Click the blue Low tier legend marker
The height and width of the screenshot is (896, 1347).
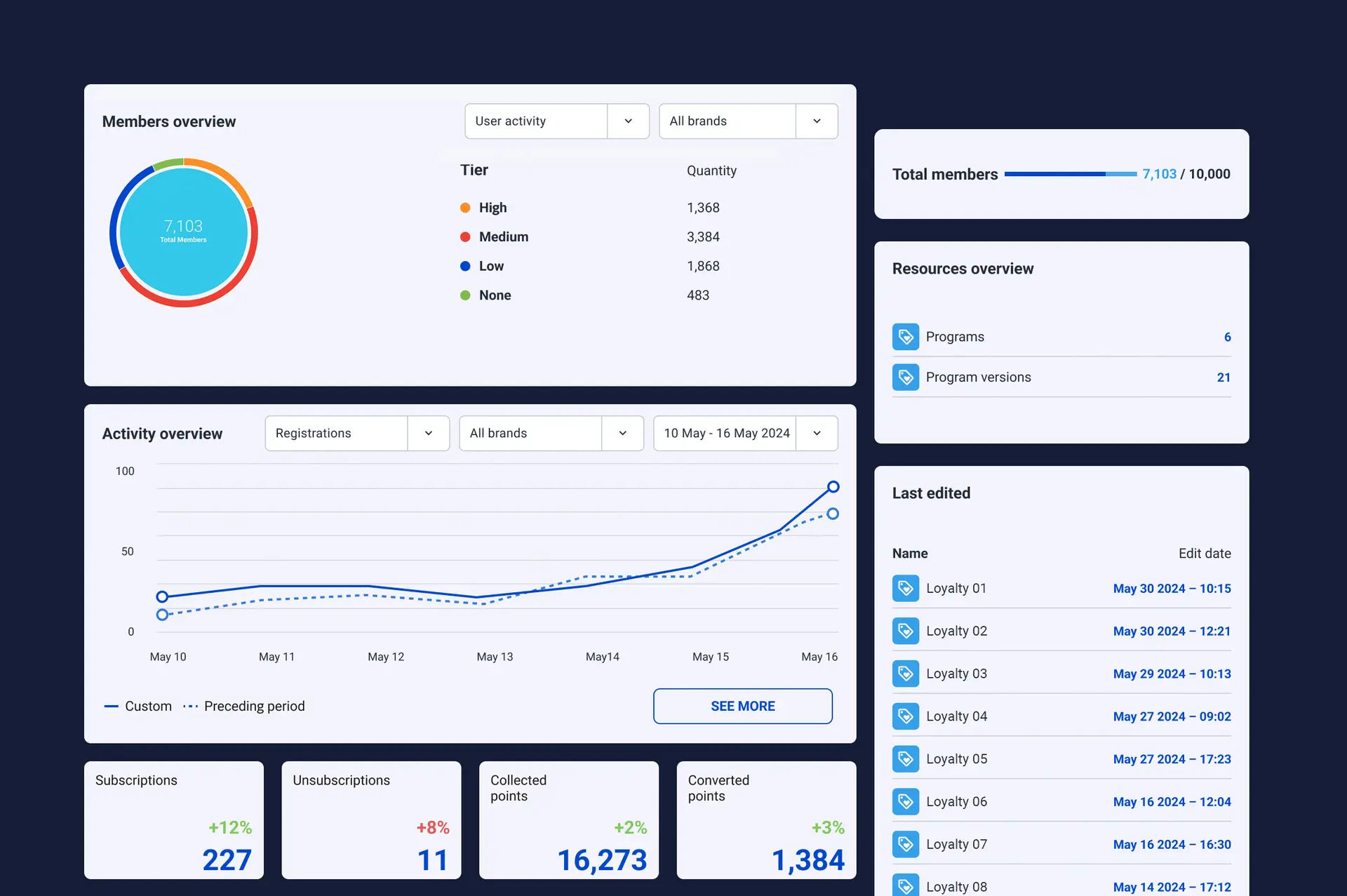pyautogui.click(x=465, y=266)
